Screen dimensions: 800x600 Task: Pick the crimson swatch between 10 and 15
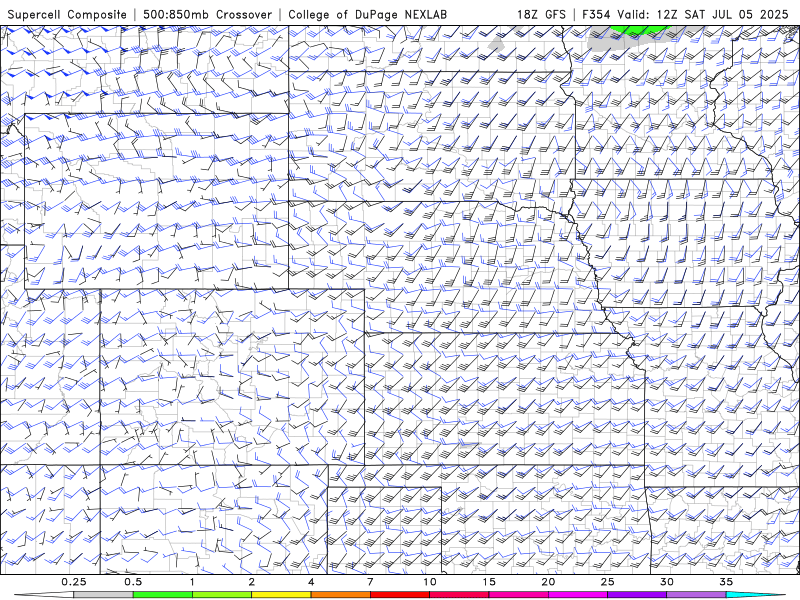[459, 595]
